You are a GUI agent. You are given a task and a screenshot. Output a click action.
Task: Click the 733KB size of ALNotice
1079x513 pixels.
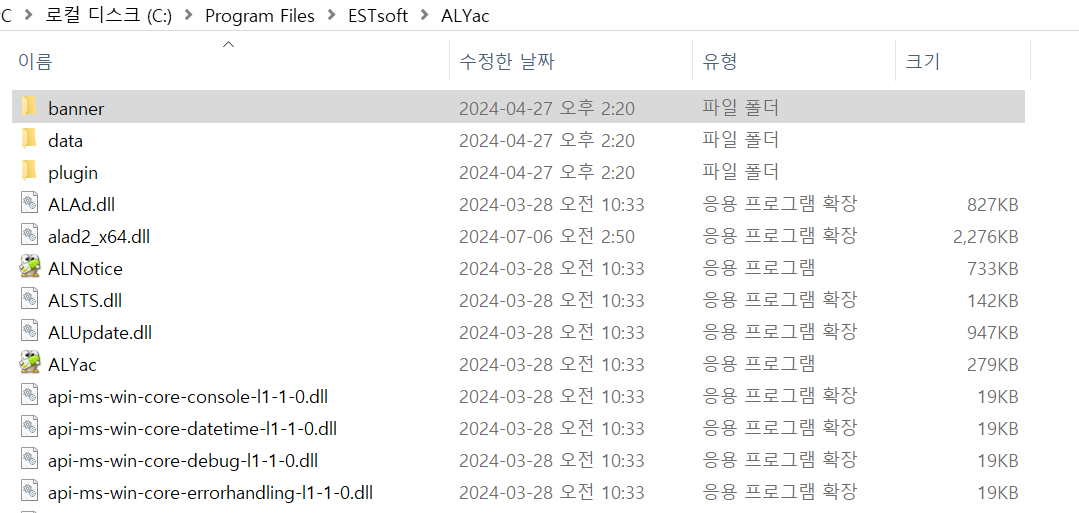992,269
